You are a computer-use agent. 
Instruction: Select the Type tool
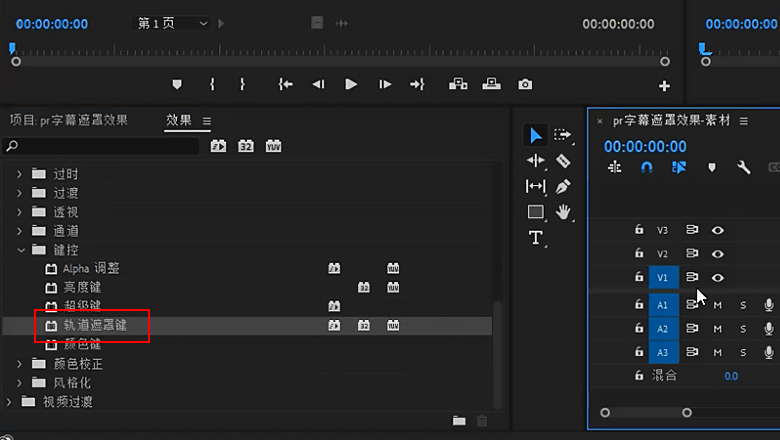click(535, 237)
